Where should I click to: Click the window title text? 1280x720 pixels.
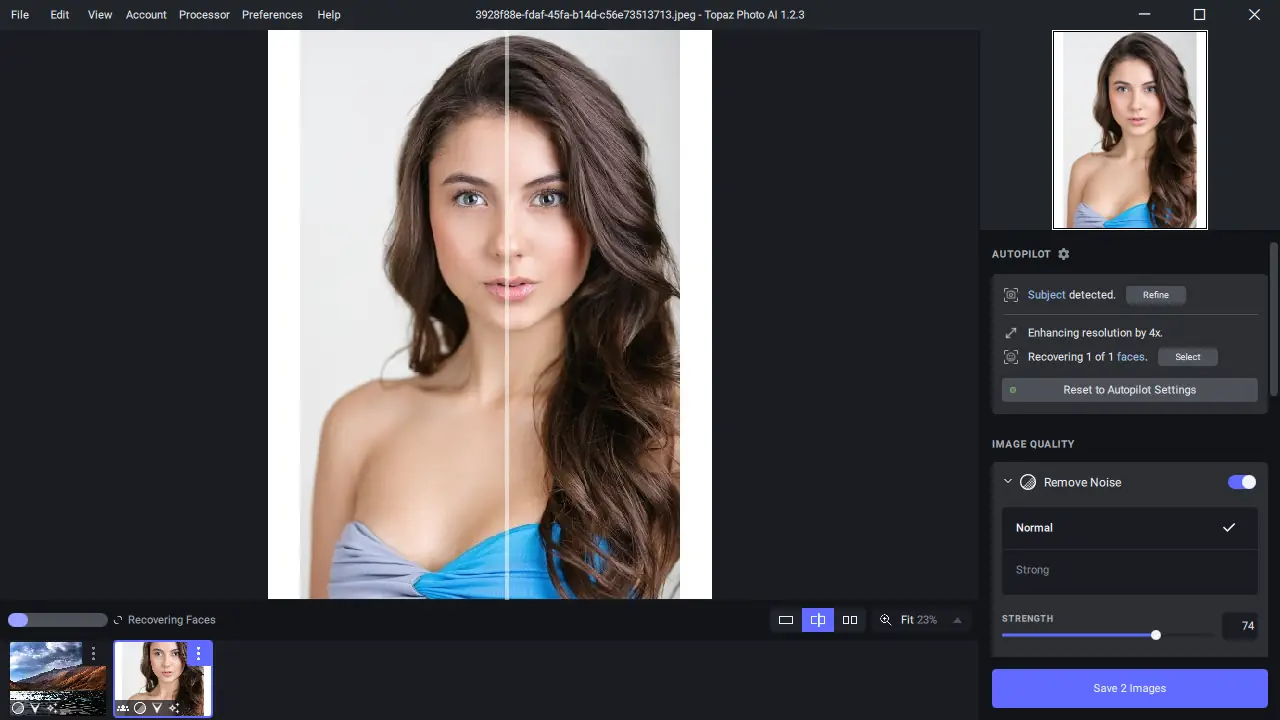click(x=640, y=15)
